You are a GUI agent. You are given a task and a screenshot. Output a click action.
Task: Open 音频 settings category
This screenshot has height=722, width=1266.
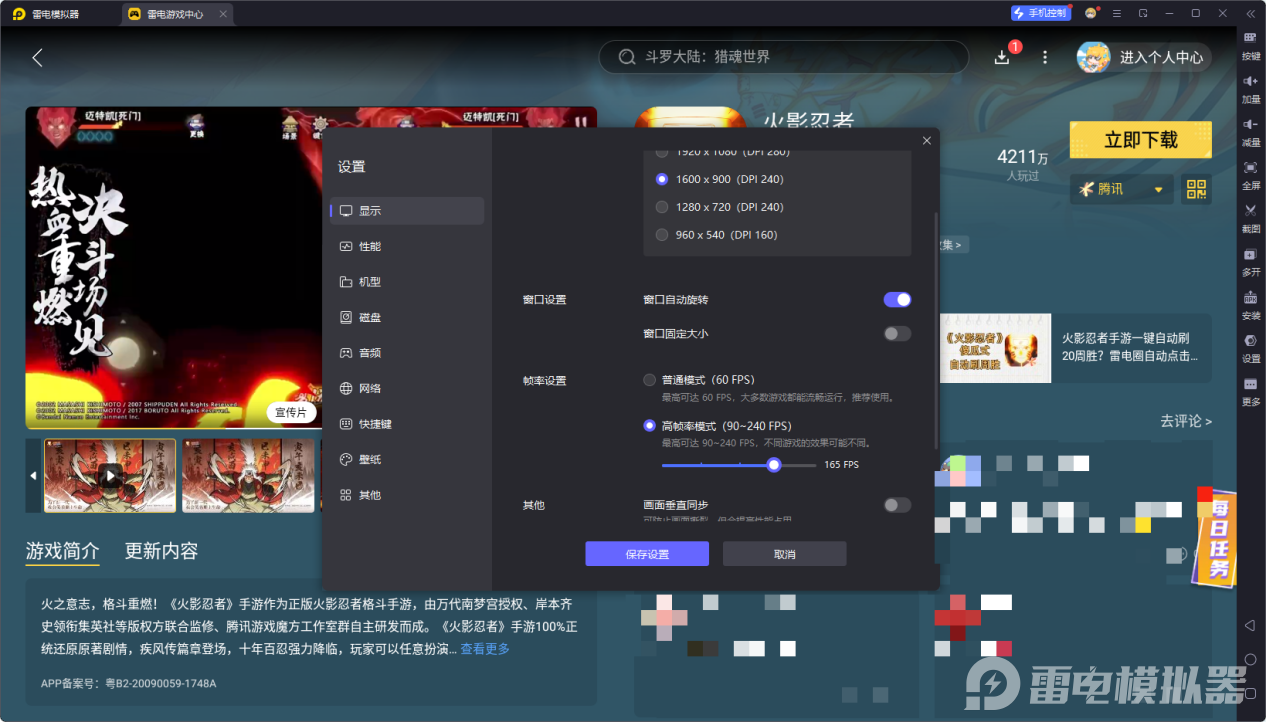[407, 353]
